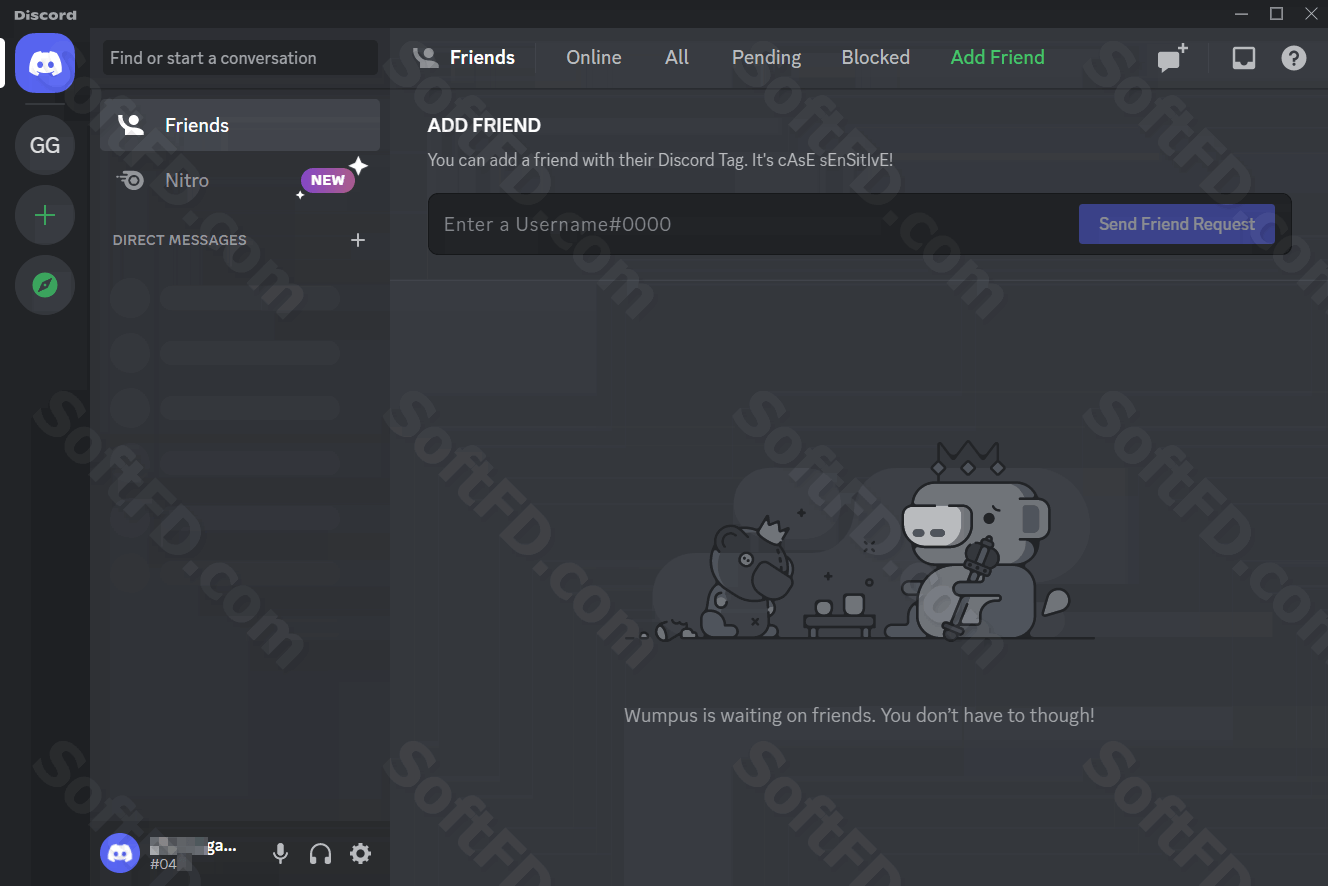The height and width of the screenshot is (886, 1328).
Task: Minimize the Discord window
Action: [x=1241, y=14]
